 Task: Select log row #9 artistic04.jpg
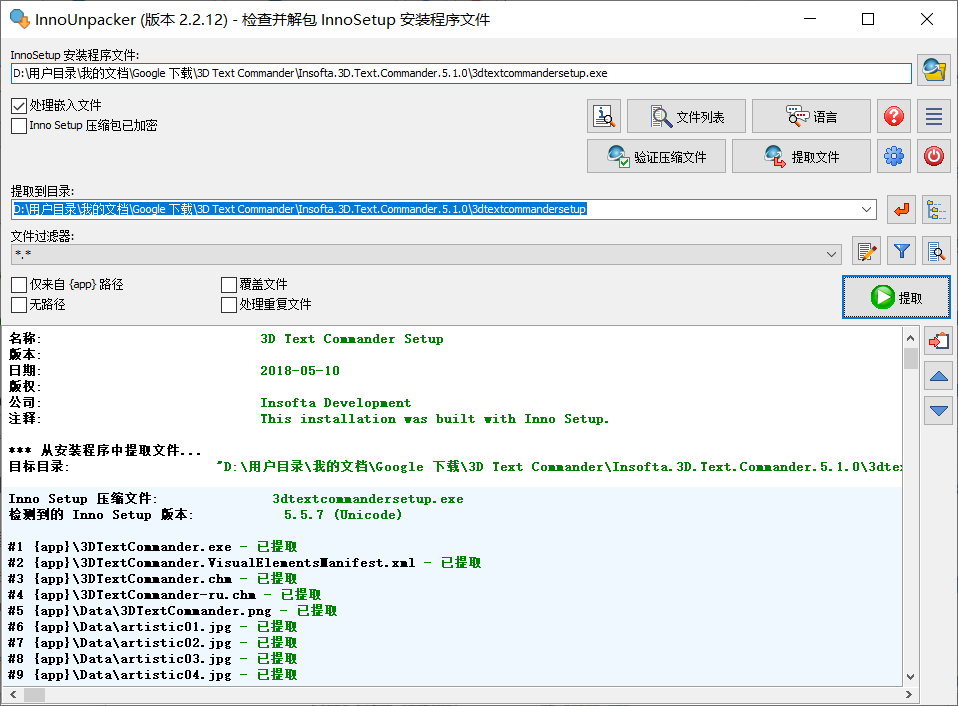tap(153, 674)
